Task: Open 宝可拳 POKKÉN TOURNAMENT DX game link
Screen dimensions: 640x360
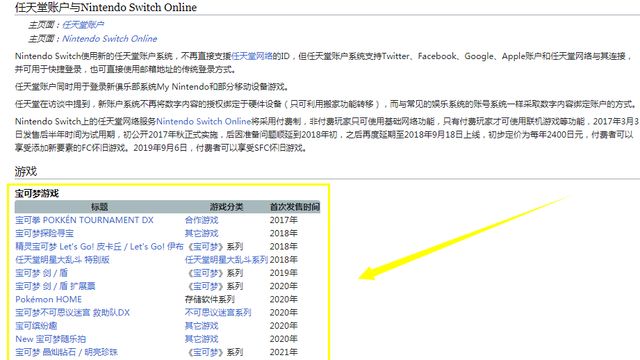Action: click(x=84, y=220)
